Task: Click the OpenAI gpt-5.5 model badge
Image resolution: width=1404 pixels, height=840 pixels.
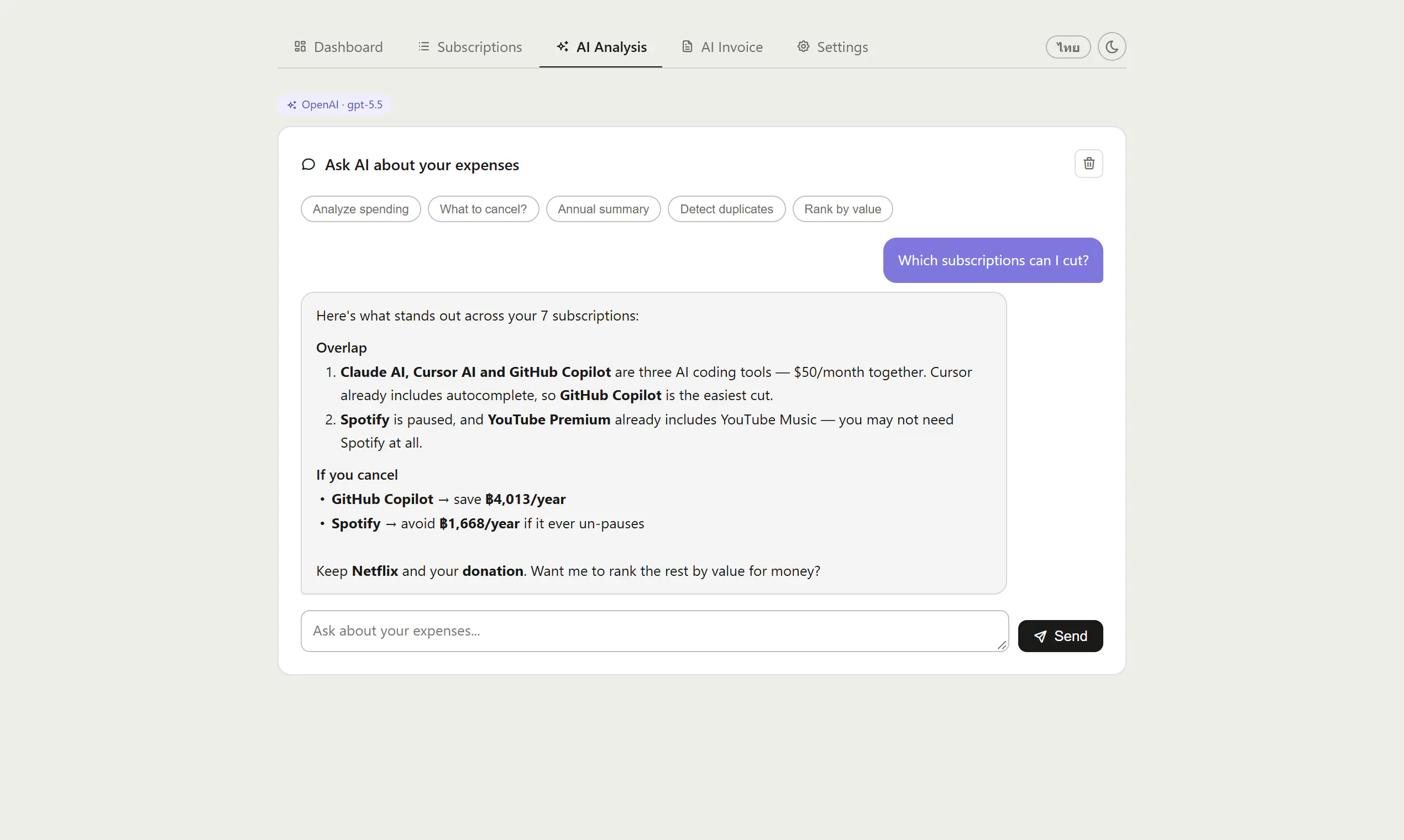Action: 334,104
